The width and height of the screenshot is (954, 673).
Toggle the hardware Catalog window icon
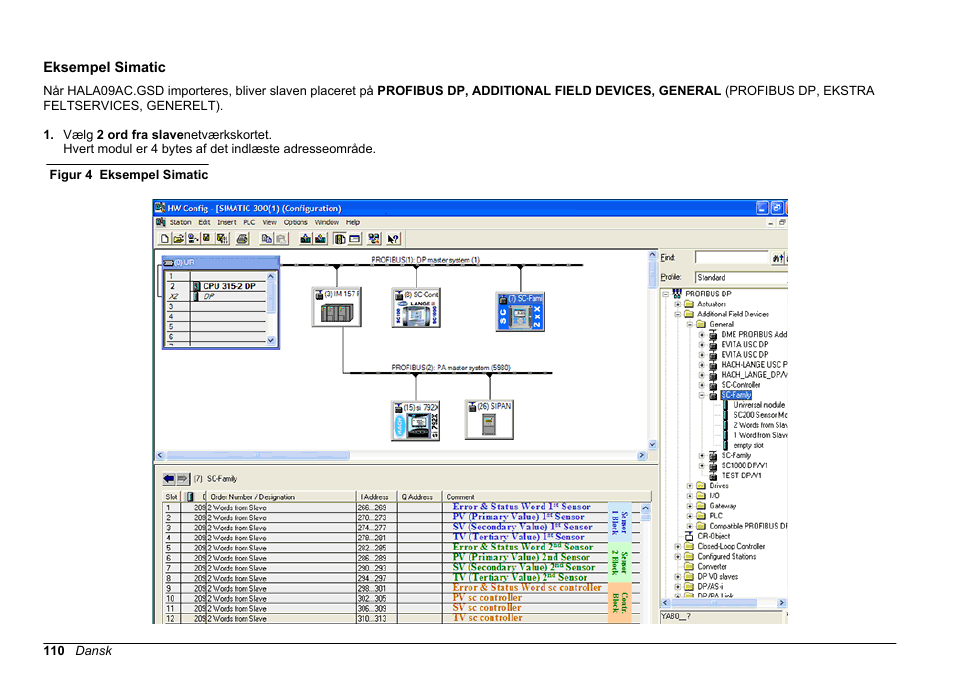coord(339,238)
